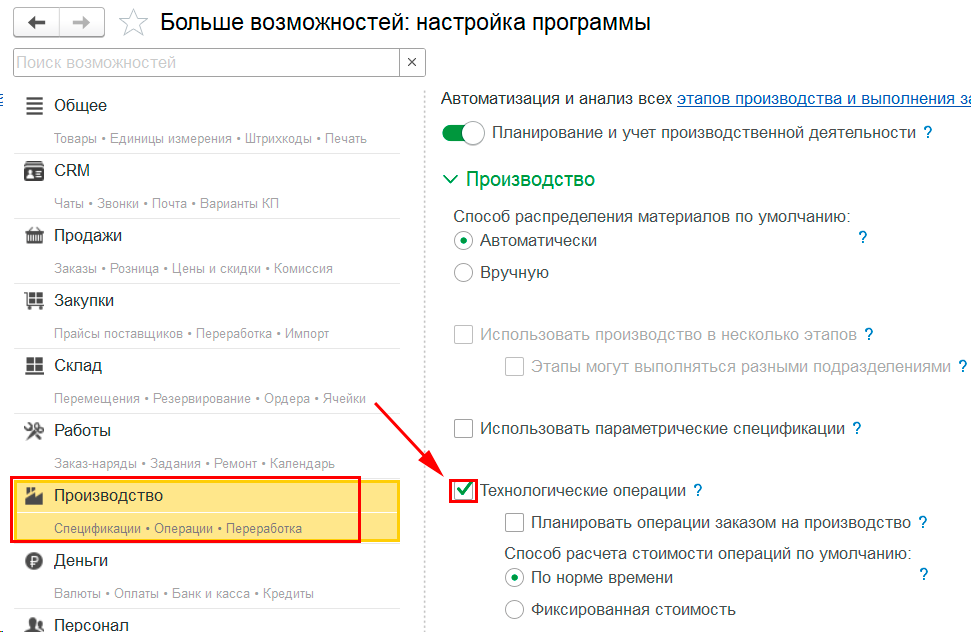Open help for parametric specifications option

pos(857,428)
